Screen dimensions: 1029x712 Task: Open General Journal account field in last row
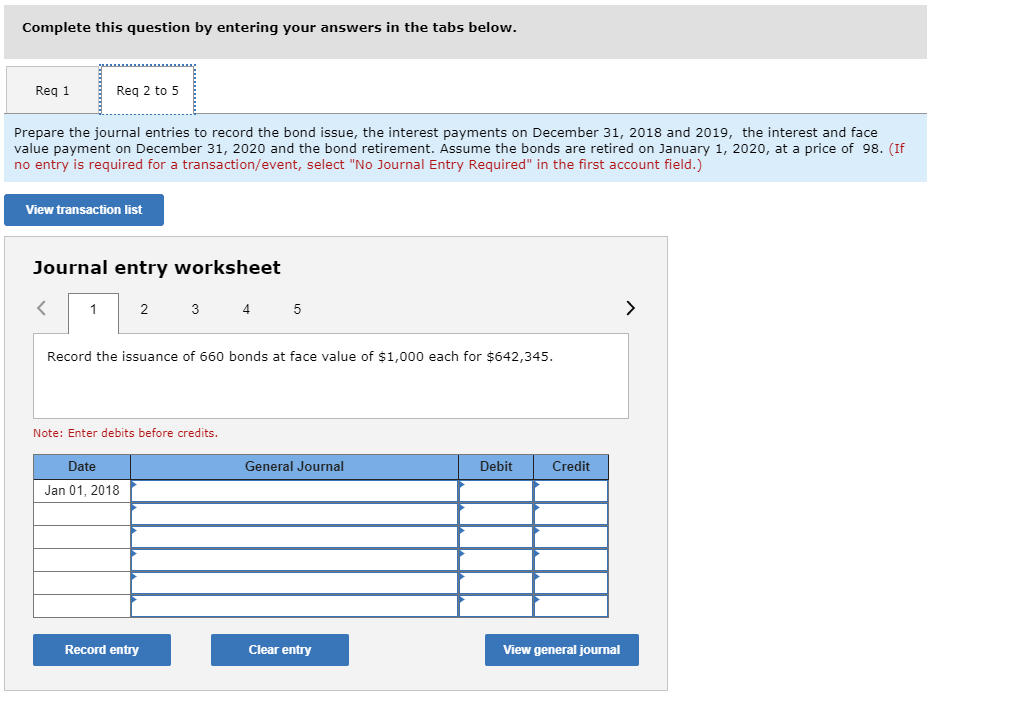(x=294, y=606)
